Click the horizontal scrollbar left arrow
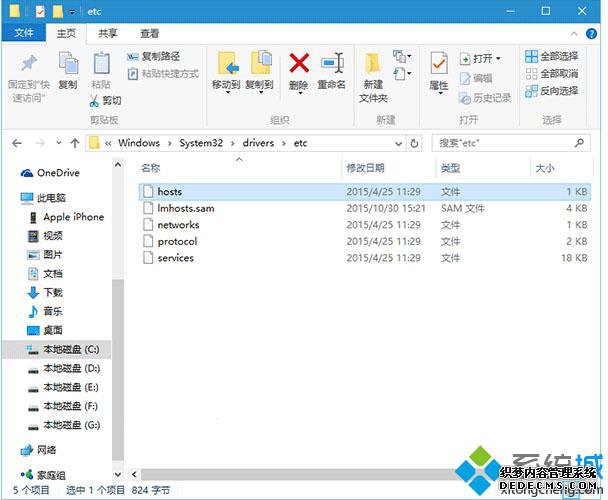608x500 pixels. coord(134,474)
